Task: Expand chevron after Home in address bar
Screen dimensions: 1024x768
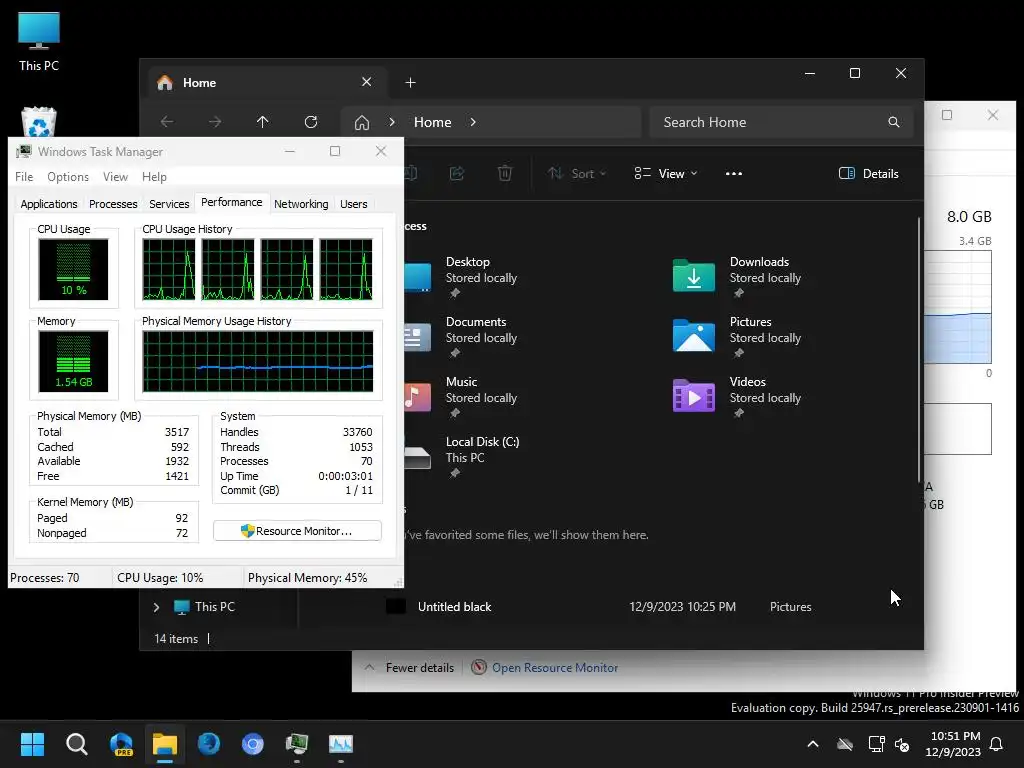Action: pos(473,122)
